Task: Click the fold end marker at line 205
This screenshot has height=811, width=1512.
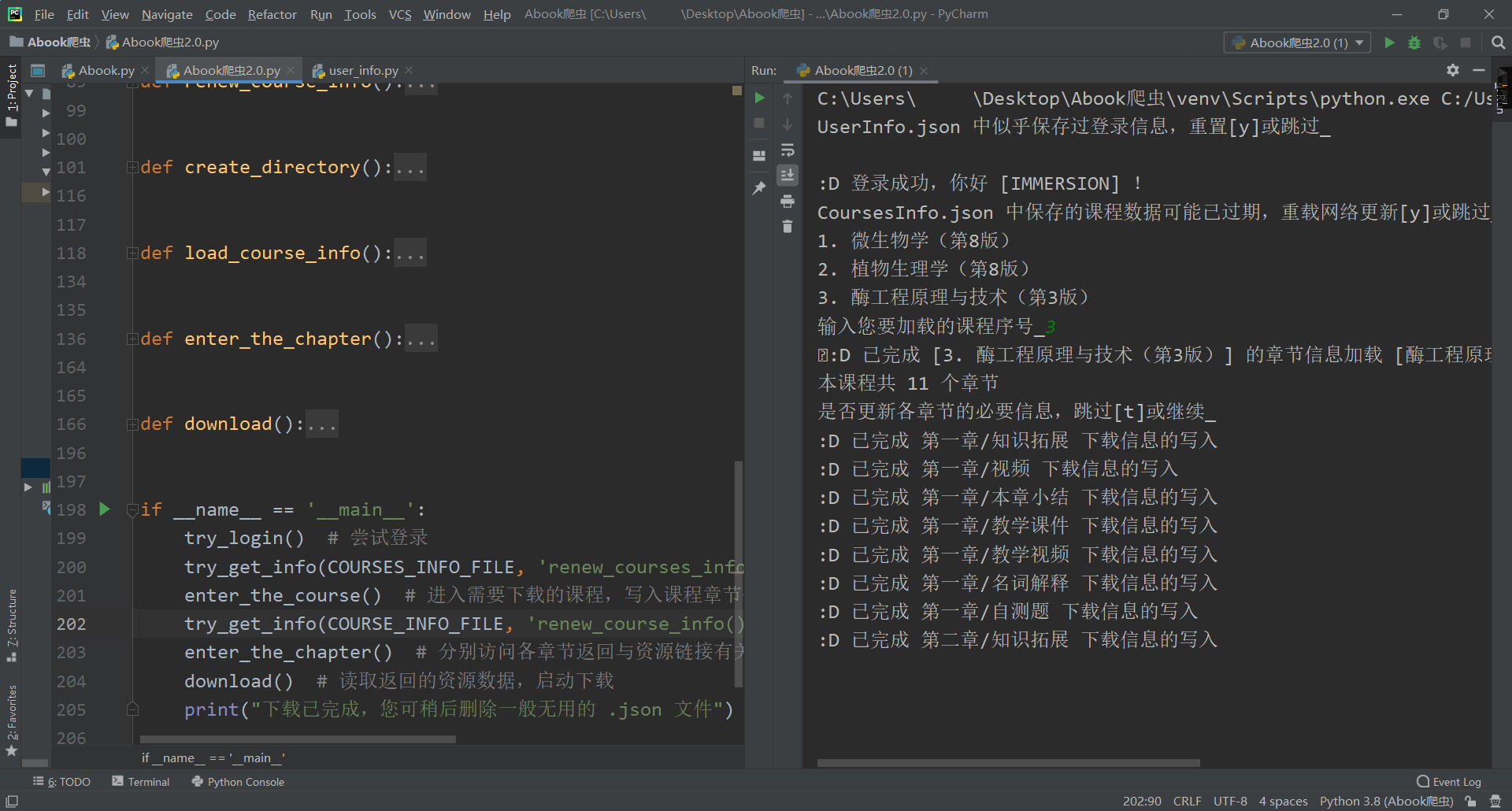Action: click(x=132, y=709)
